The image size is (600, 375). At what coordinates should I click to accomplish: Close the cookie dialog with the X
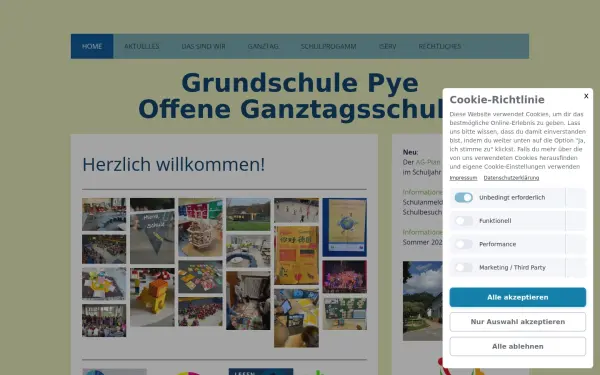pyautogui.click(x=586, y=96)
